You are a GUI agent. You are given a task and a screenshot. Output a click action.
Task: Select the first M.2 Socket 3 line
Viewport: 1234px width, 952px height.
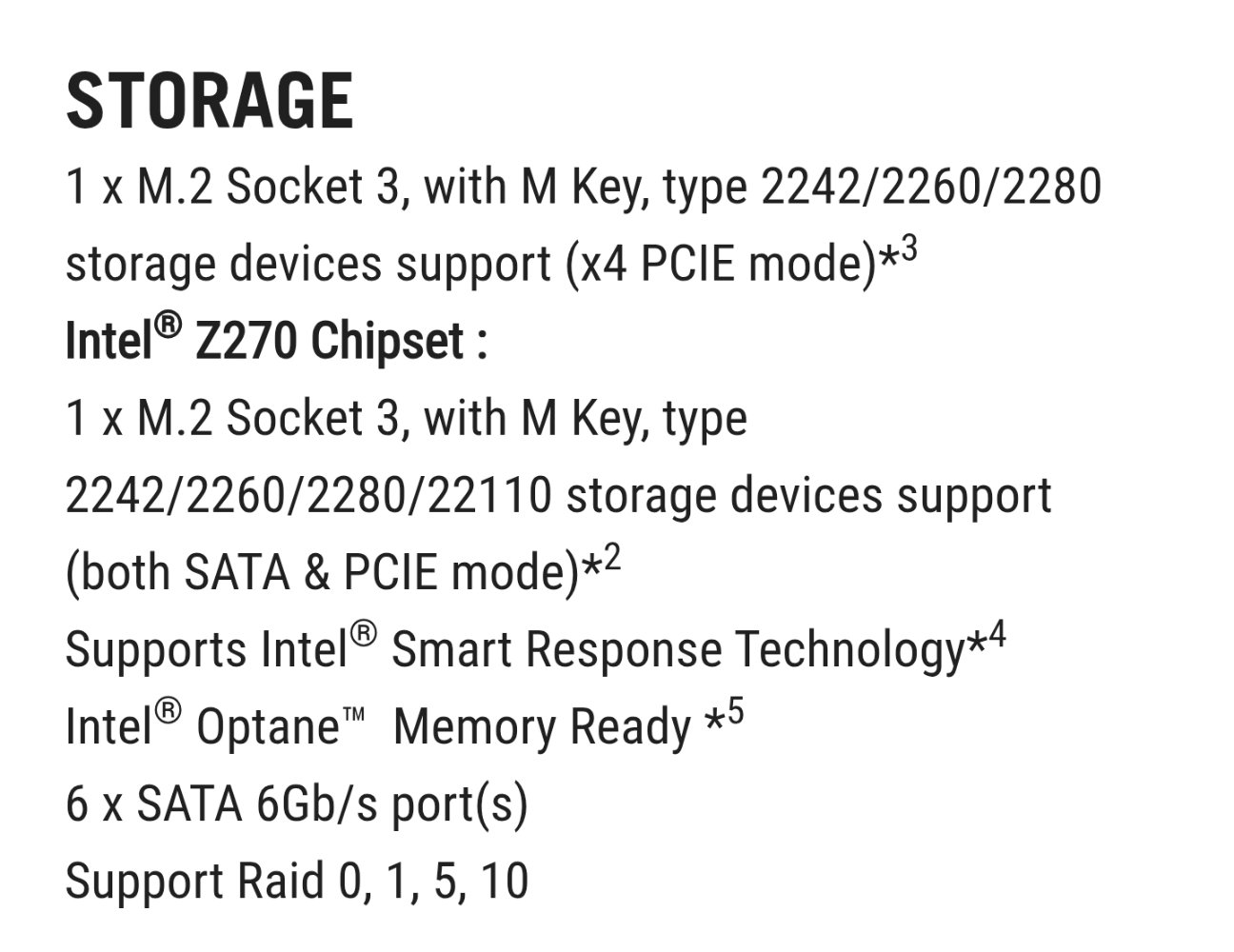[583, 187]
